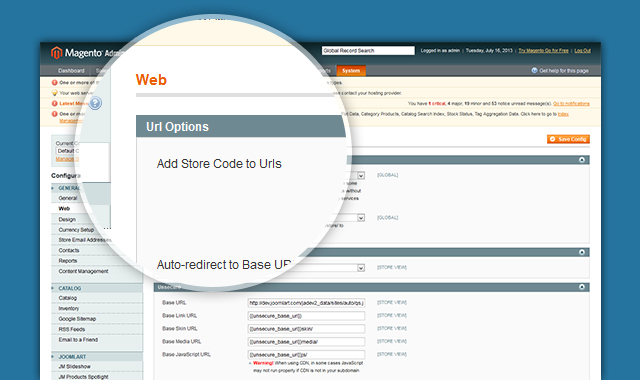Click the Base JavaScript URL input field

[x=306, y=355]
